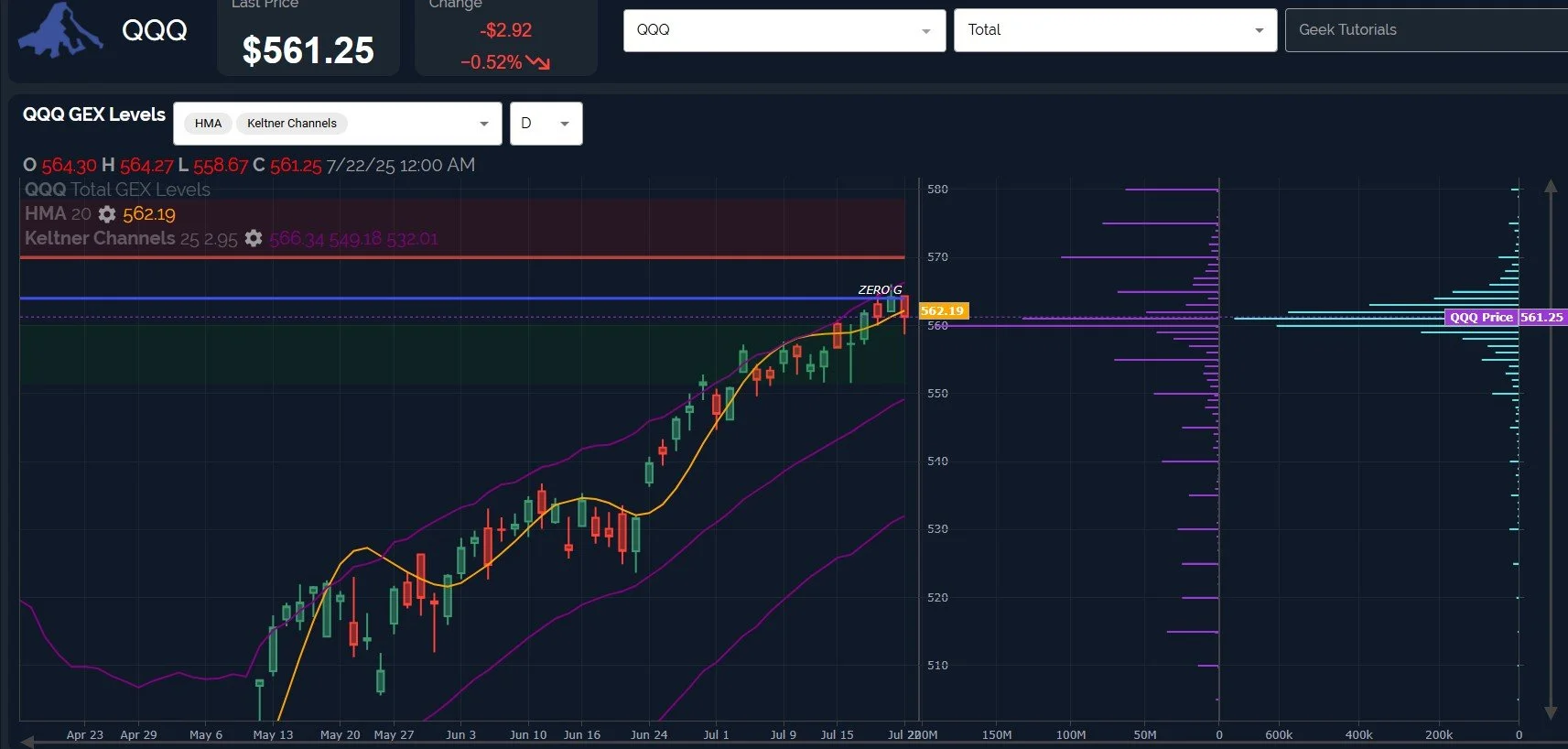Click the Jun 3 date label
Image resolution: width=1568 pixels, height=749 pixels.
(x=460, y=734)
